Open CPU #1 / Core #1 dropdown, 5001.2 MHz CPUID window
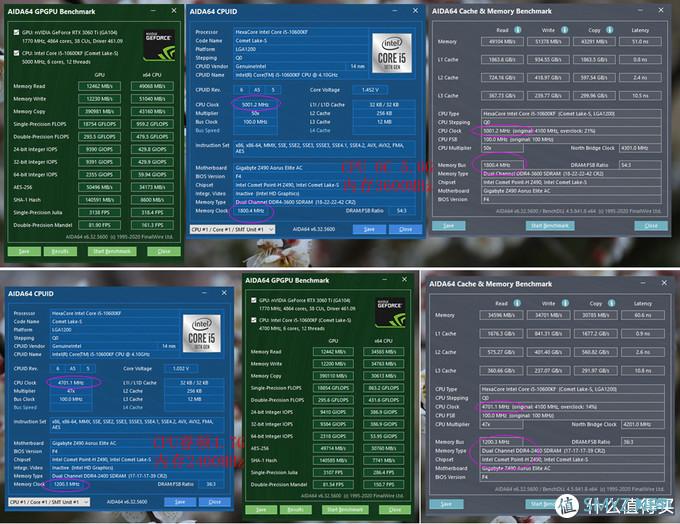This screenshot has height=524, width=680. coord(232,229)
